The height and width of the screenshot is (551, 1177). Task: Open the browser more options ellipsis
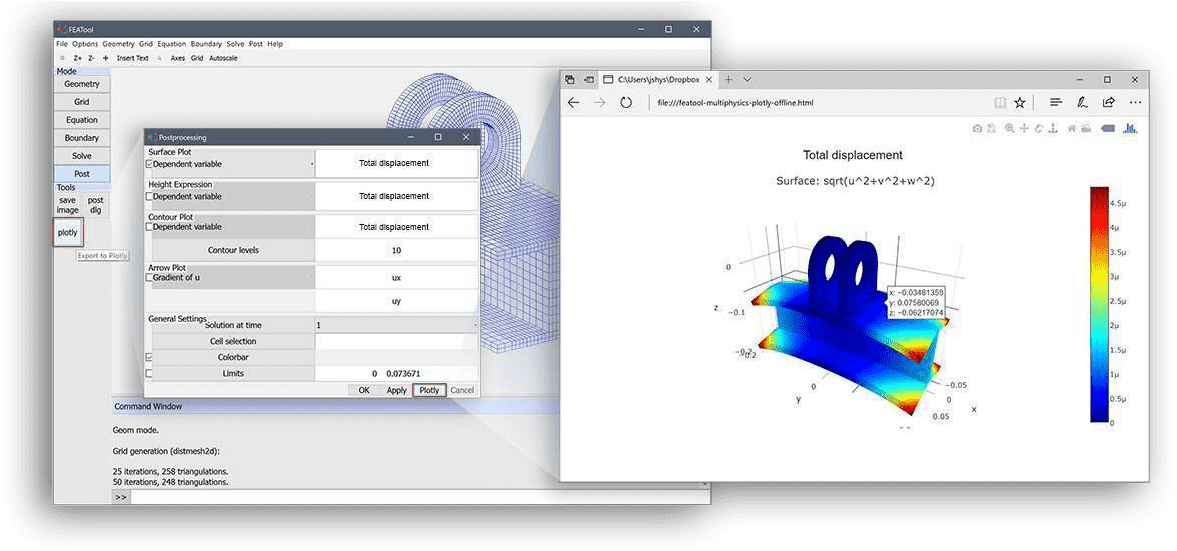(x=1135, y=102)
